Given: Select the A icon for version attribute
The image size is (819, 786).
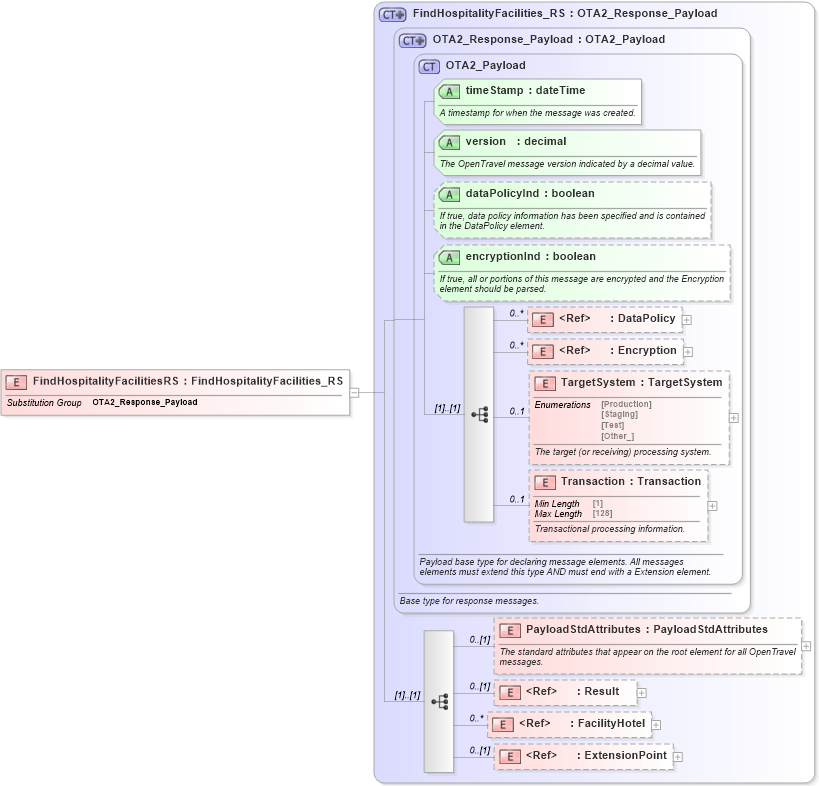Looking at the screenshot, I should click(450, 141).
